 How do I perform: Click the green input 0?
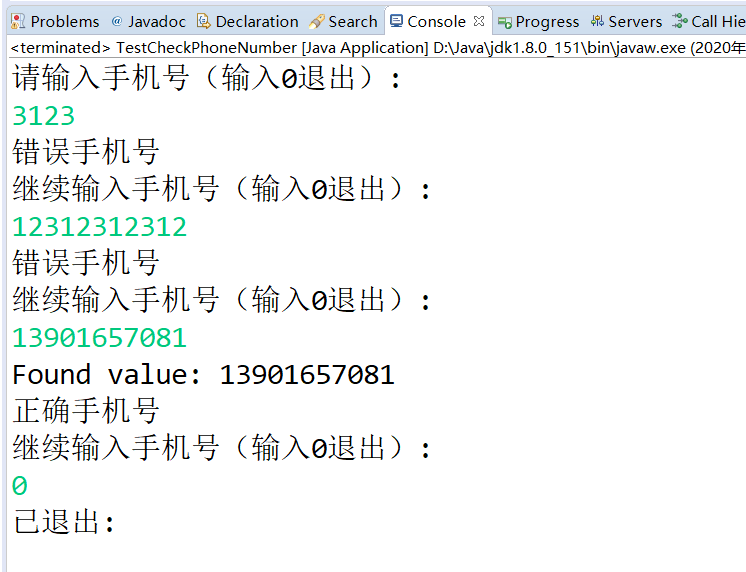[x=20, y=486]
